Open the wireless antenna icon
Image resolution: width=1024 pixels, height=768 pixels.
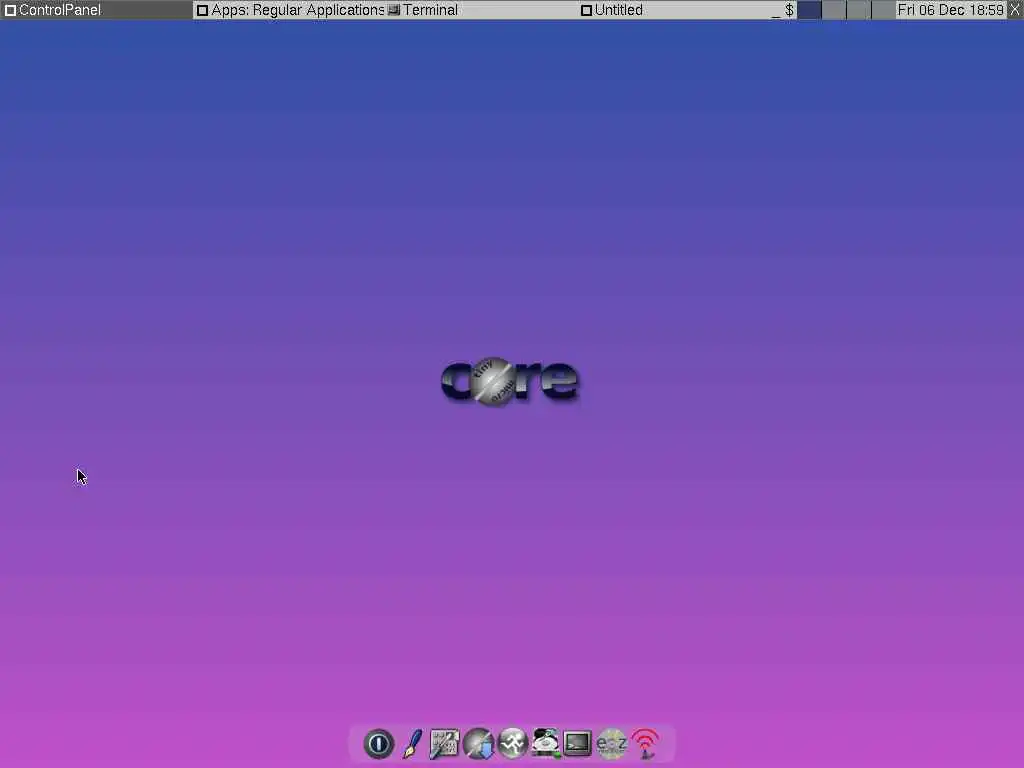(645, 744)
